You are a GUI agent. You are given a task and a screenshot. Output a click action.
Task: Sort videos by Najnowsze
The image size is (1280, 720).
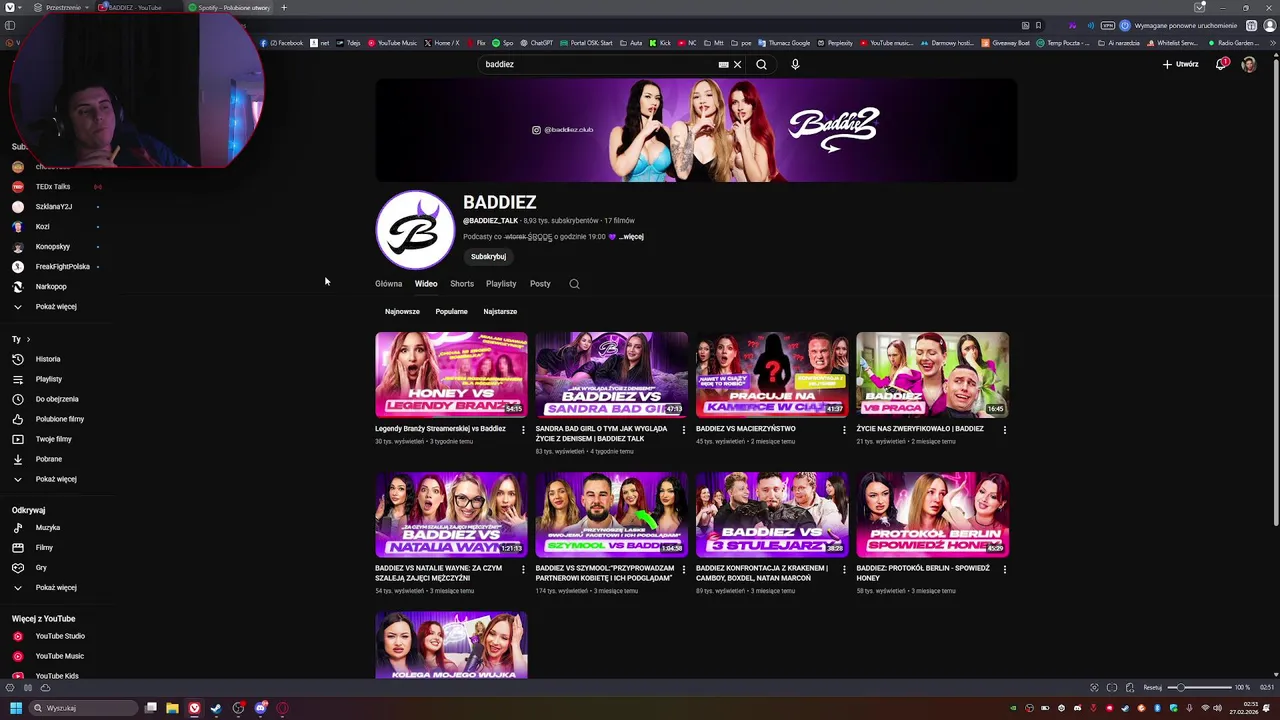tap(402, 311)
